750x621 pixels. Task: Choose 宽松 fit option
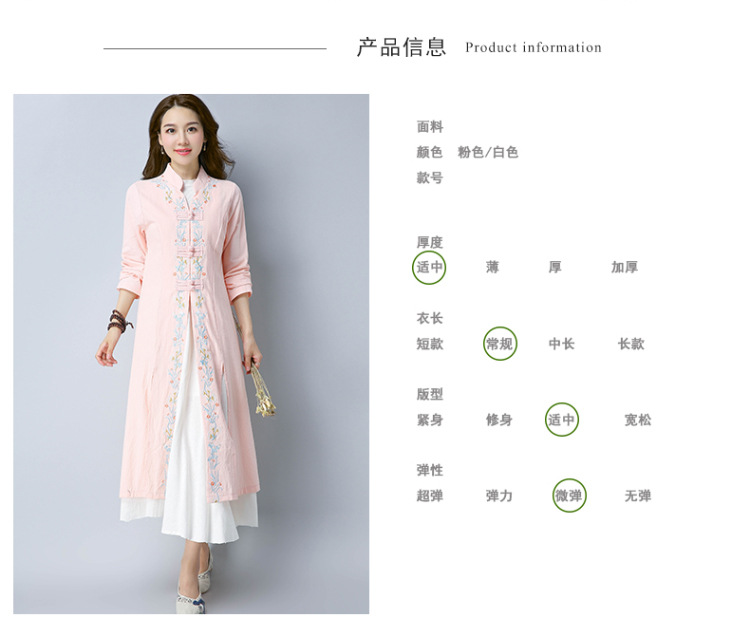(638, 420)
